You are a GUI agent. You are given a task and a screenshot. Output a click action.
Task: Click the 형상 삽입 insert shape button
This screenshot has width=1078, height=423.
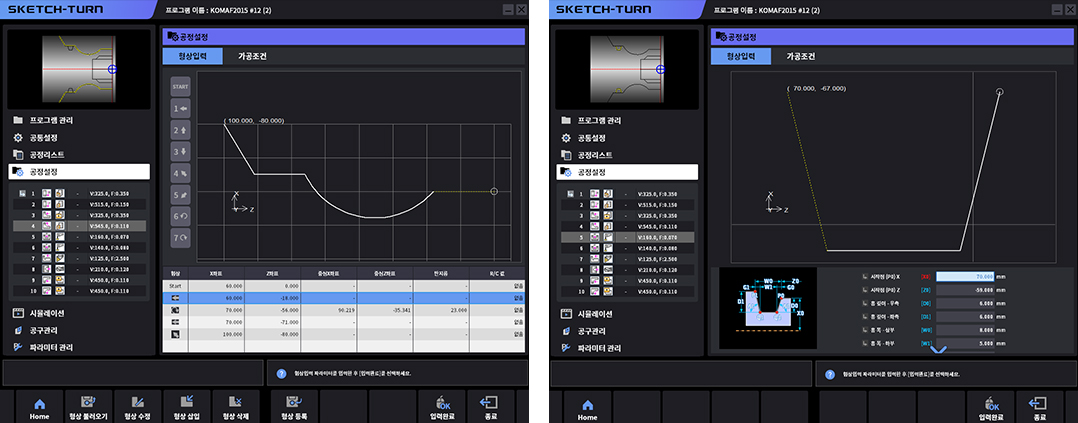click(x=185, y=407)
